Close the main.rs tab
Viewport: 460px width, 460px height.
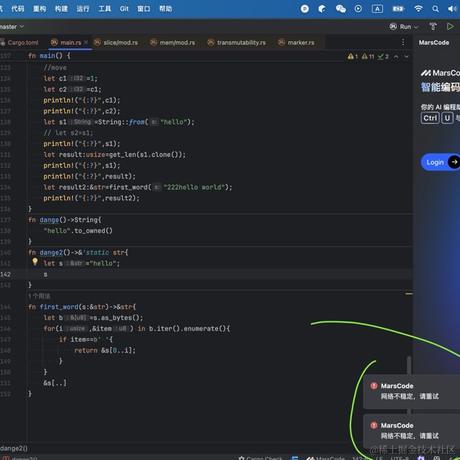[x=86, y=42]
